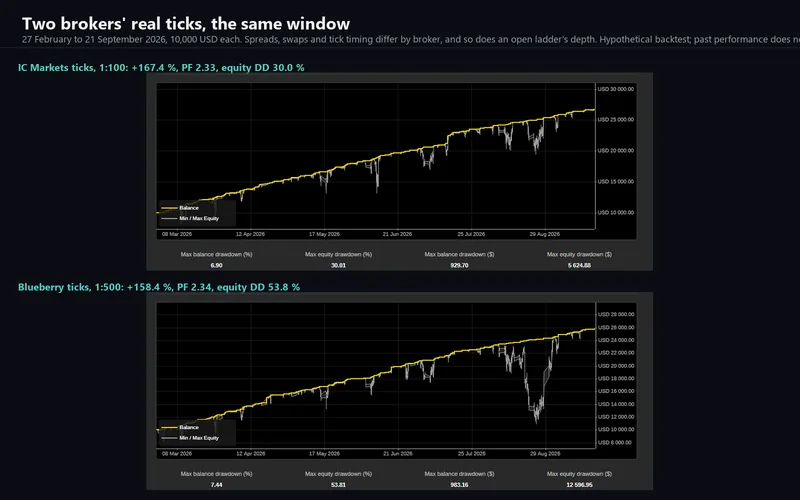Click "Max equity drawdown (%)" label above 30.01

pos(338,254)
